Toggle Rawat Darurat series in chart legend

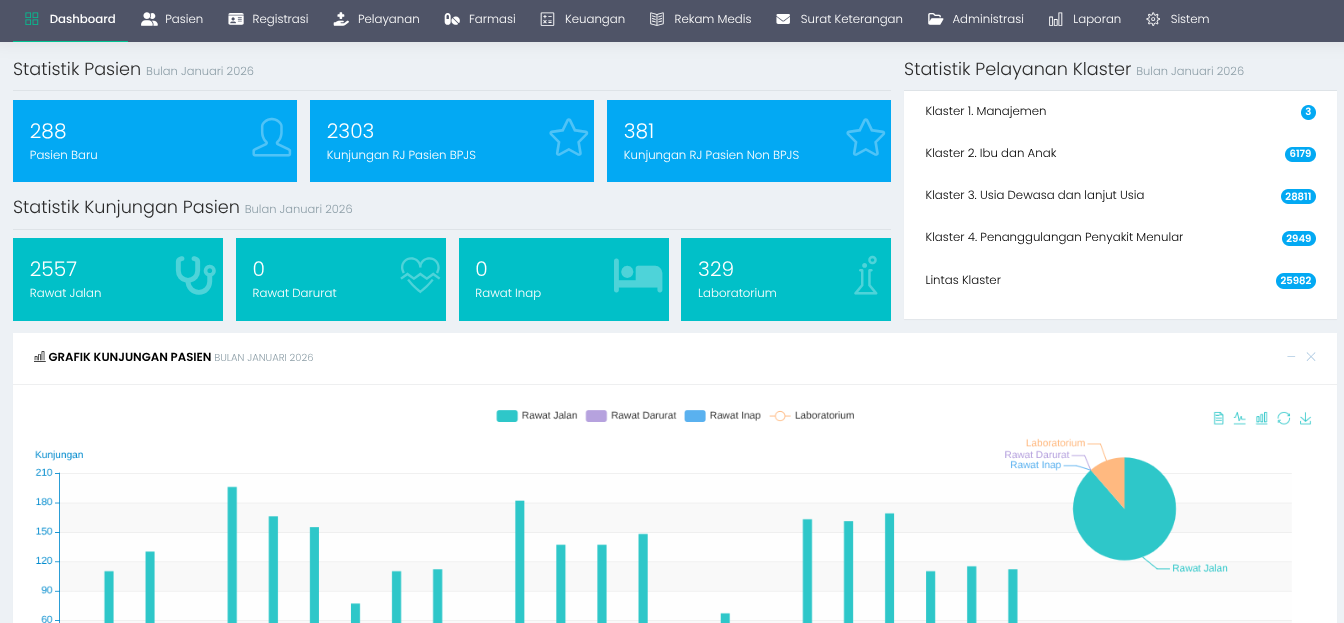click(631, 416)
